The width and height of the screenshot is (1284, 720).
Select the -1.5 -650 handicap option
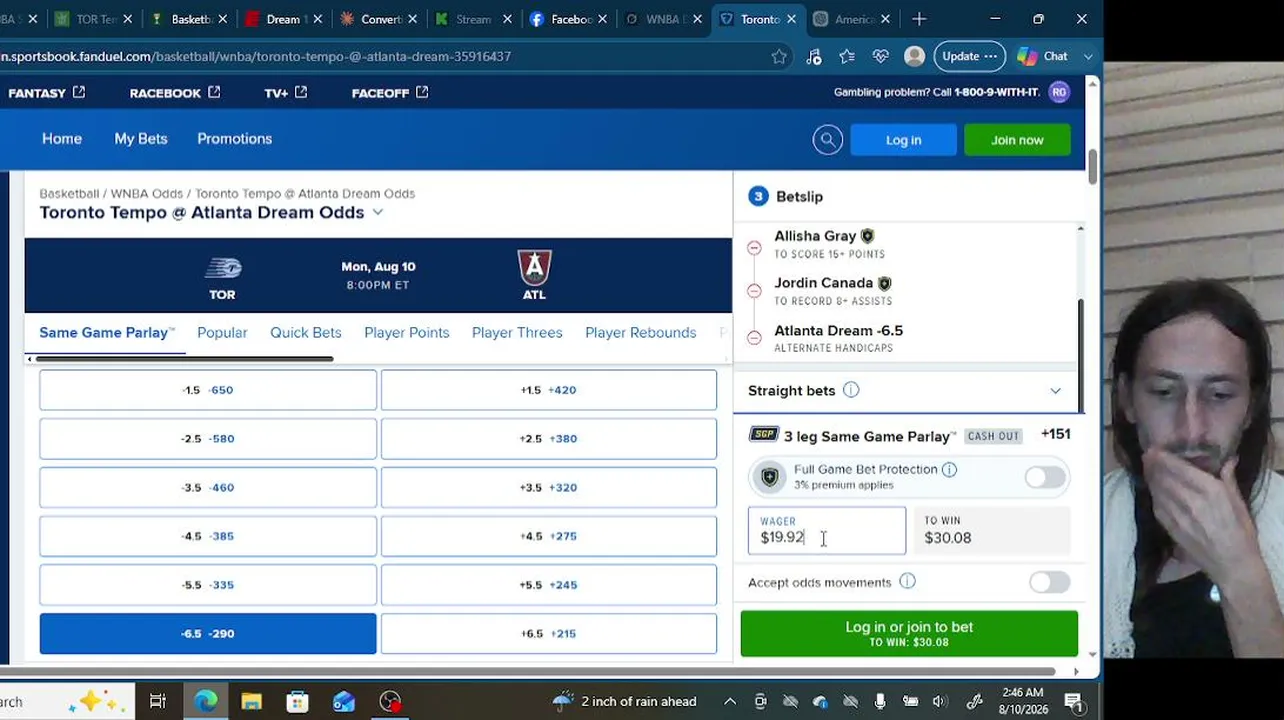tap(208, 390)
